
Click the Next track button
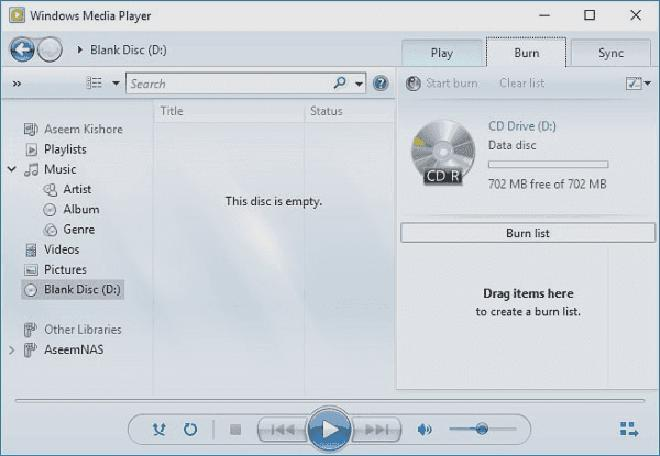(x=376, y=429)
